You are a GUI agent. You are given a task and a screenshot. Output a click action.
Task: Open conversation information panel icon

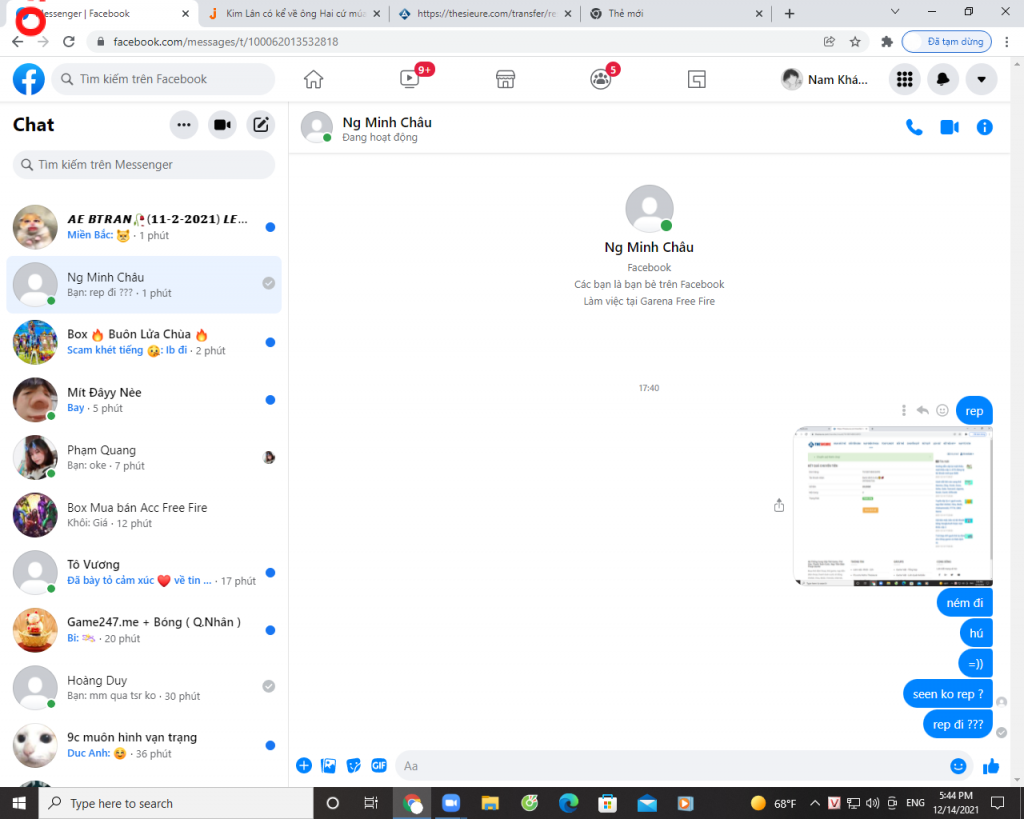tap(985, 127)
